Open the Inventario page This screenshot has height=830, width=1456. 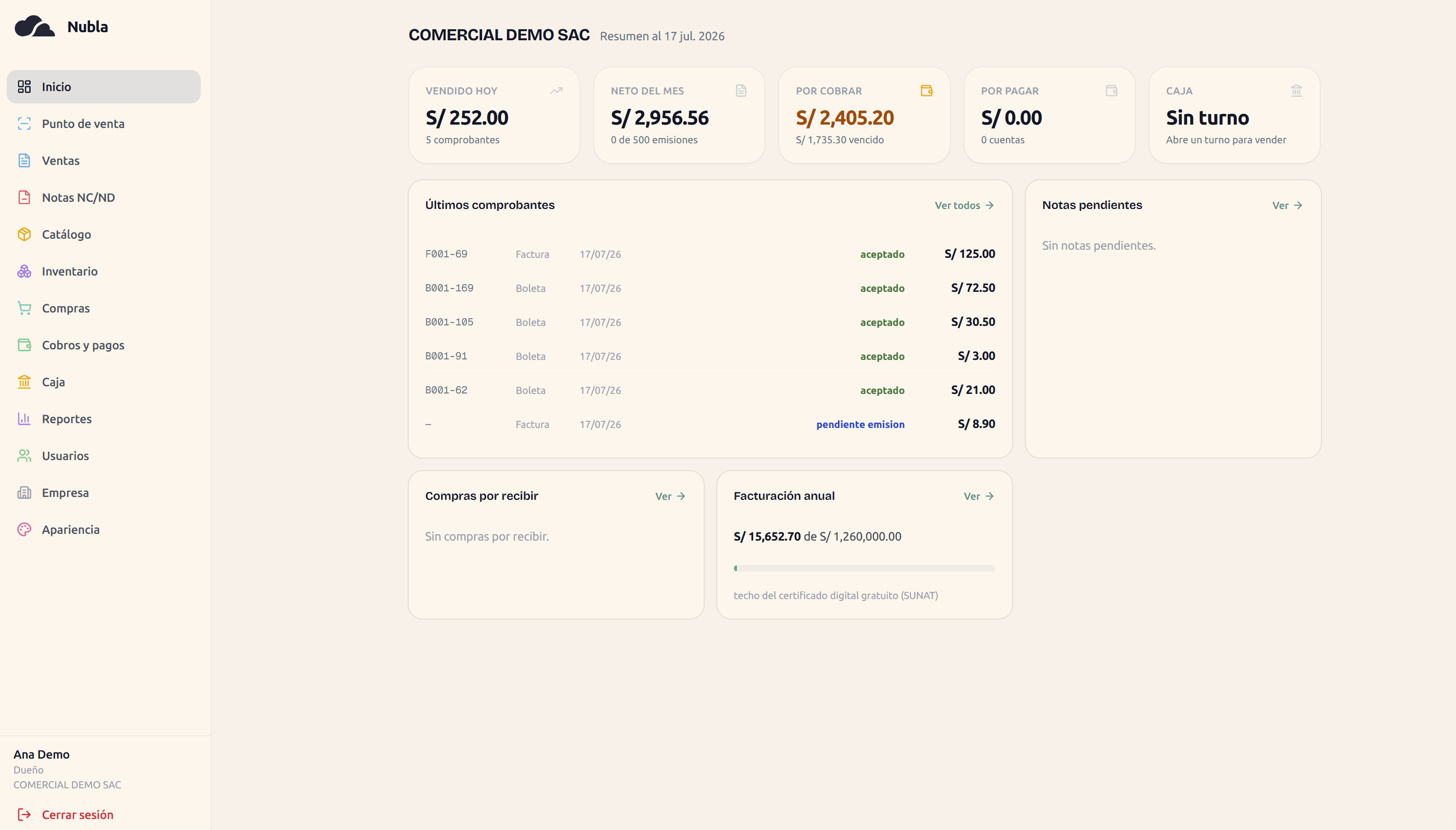coord(103,271)
